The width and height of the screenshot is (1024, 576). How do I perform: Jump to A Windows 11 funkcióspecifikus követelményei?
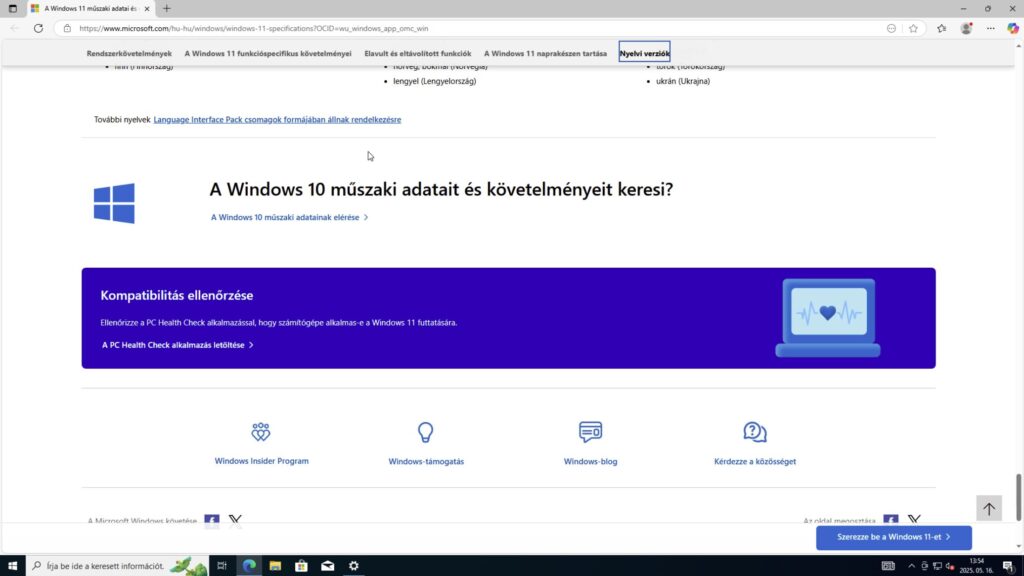[268, 54]
